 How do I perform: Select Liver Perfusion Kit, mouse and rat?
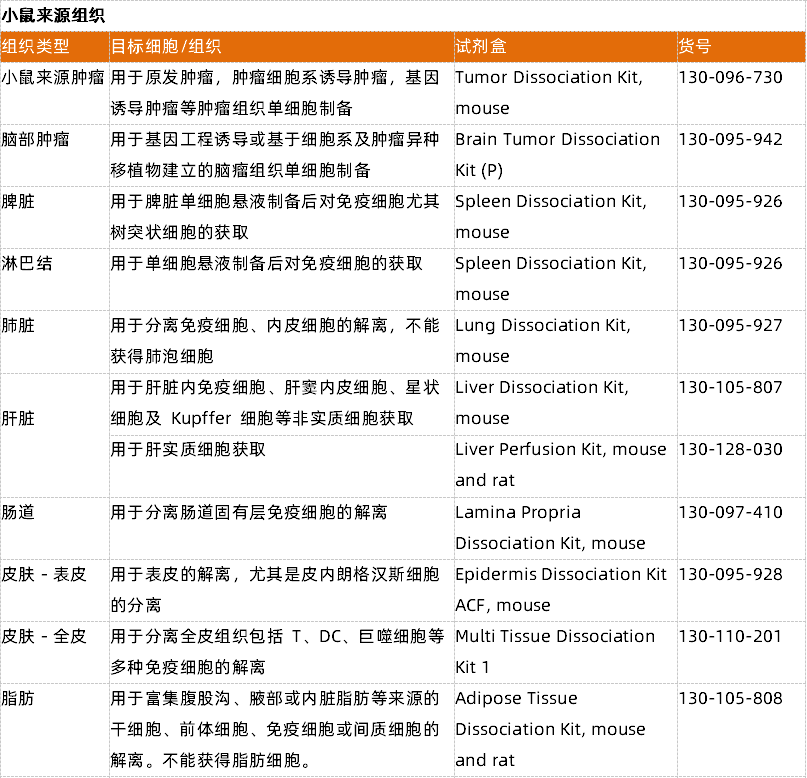[x=560, y=464]
